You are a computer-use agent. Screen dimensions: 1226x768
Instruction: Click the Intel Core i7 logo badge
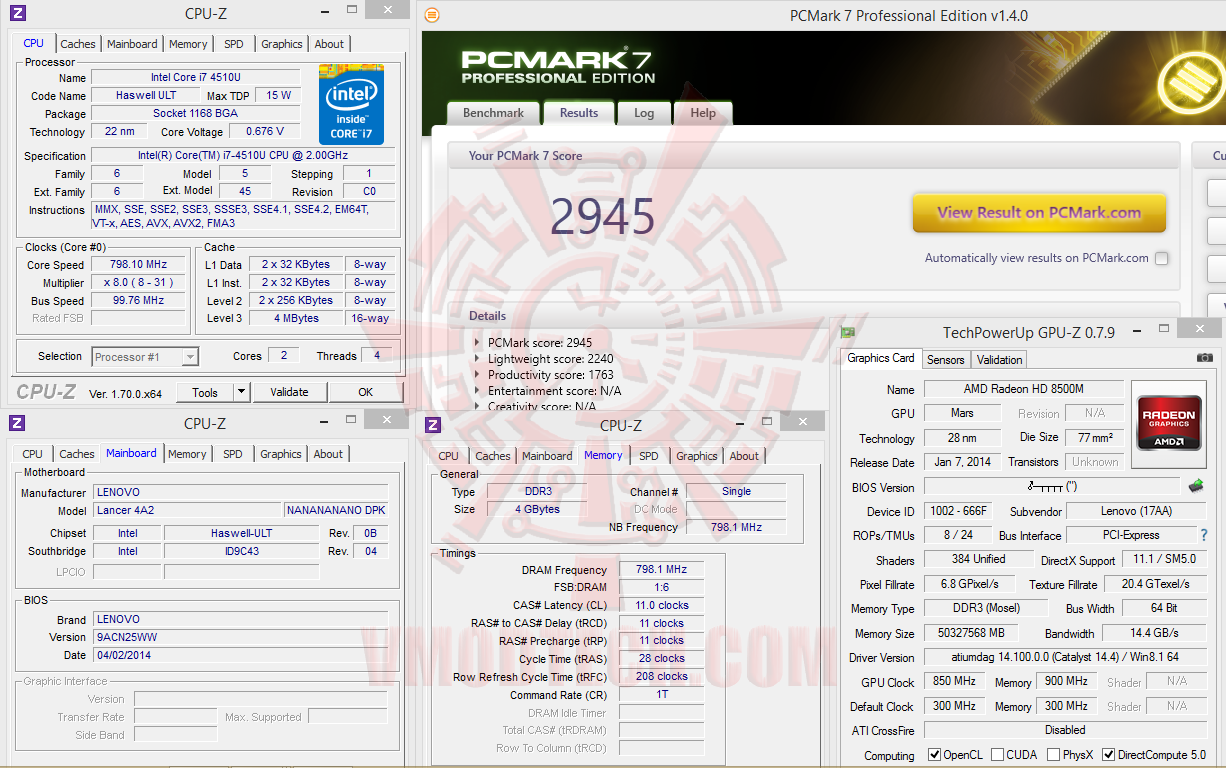pos(351,103)
